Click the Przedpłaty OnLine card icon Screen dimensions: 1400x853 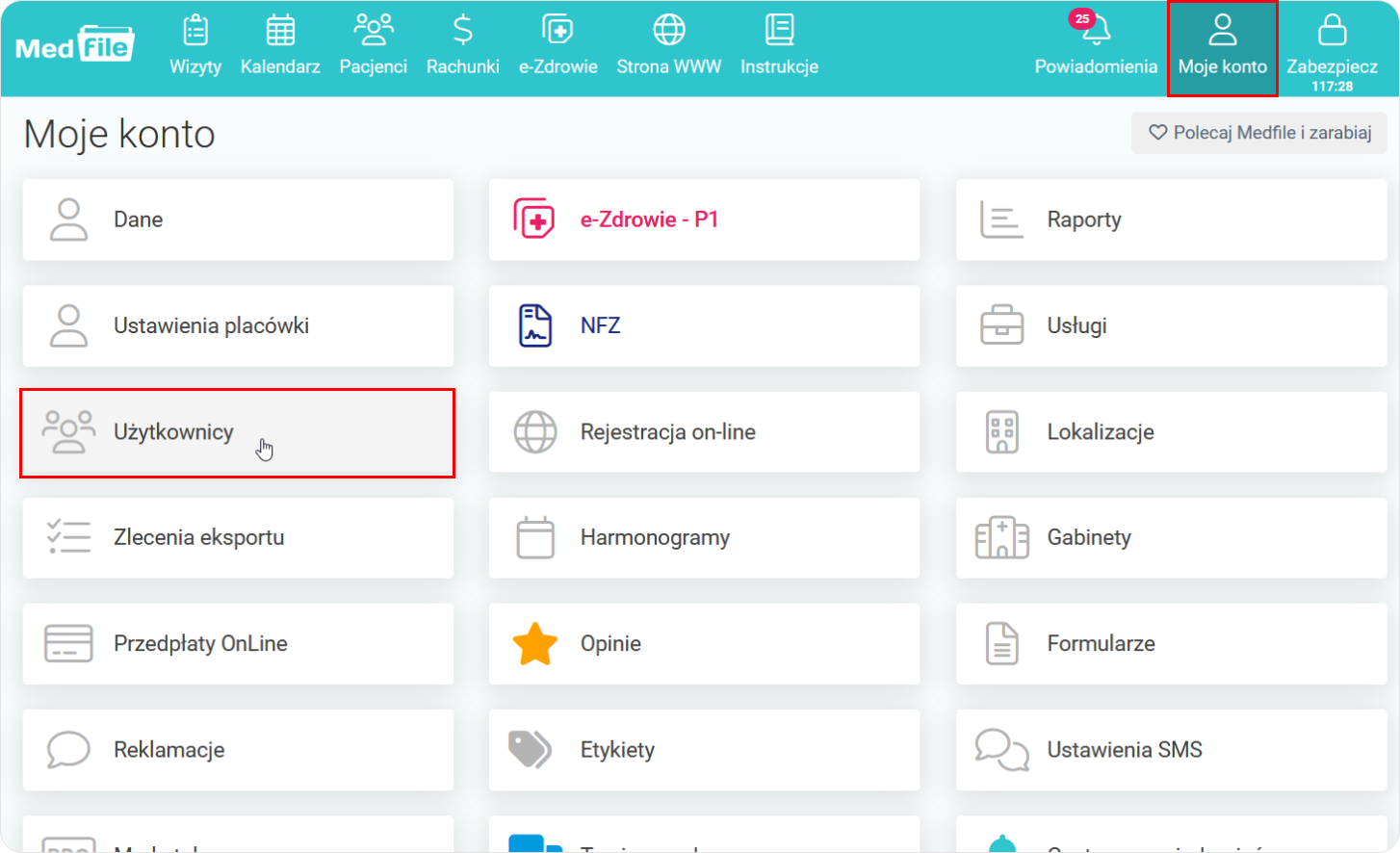(x=68, y=643)
